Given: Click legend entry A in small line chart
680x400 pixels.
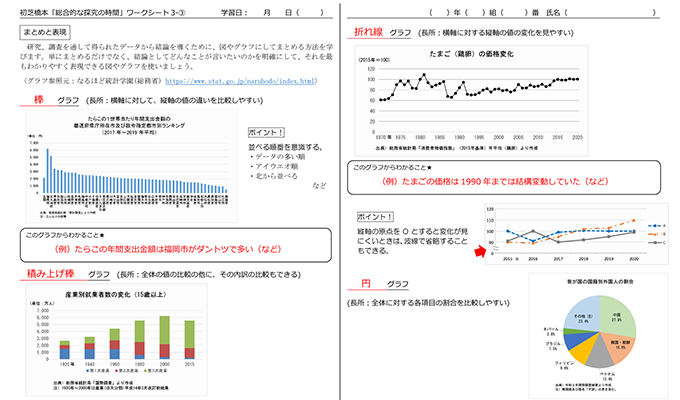Looking at the screenshot, I should coord(657,226).
